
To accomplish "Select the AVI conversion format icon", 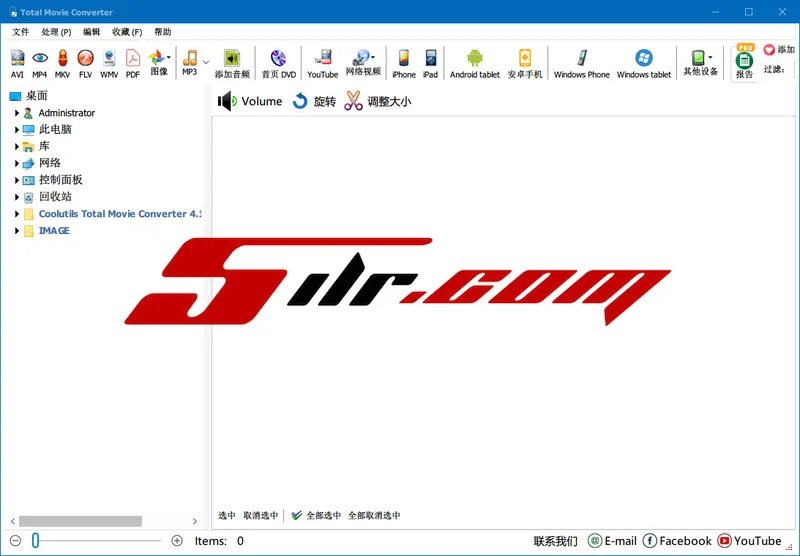I will pos(17,64).
